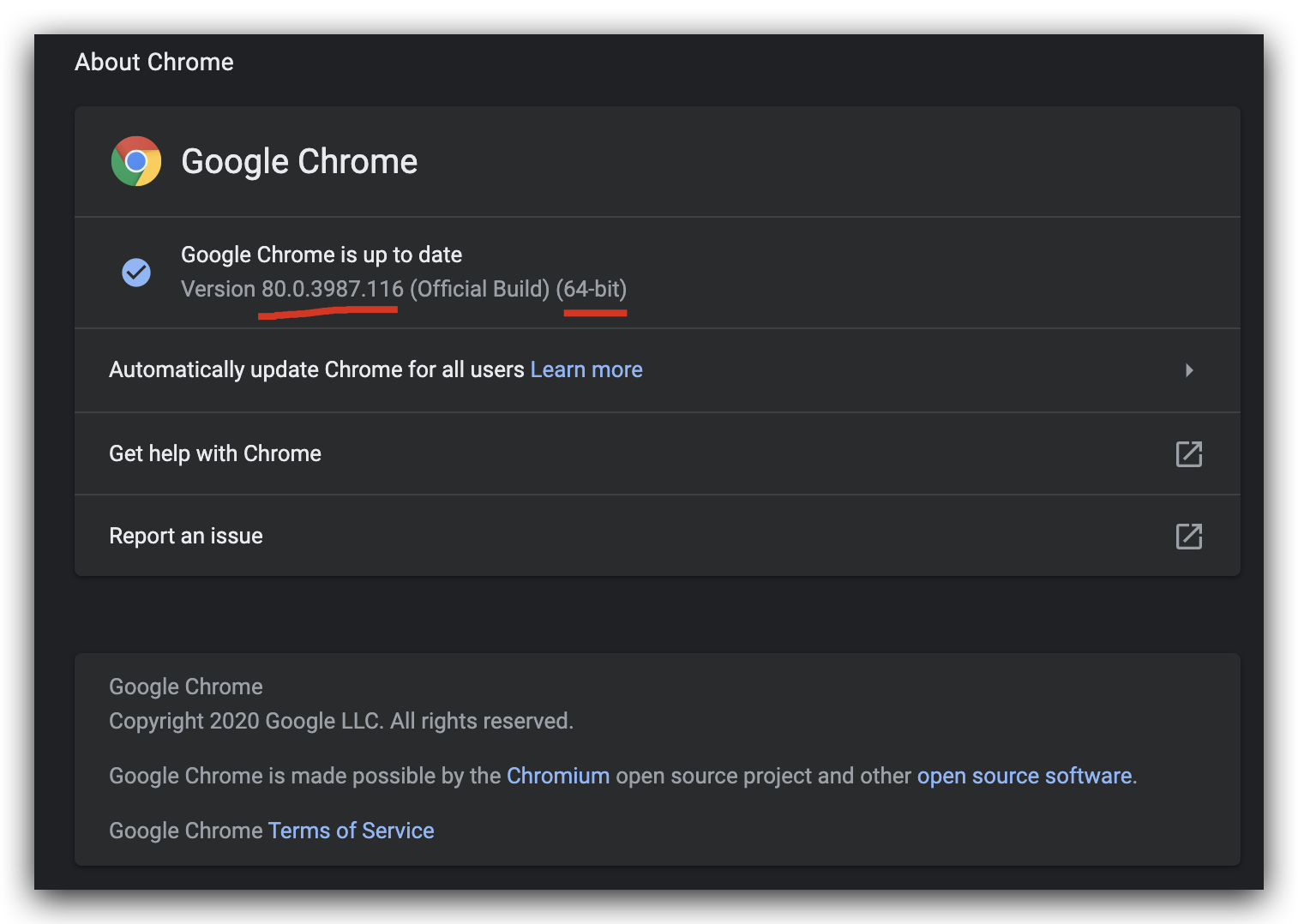
Task: Click the About Chrome heading
Action: [x=154, y=62]
